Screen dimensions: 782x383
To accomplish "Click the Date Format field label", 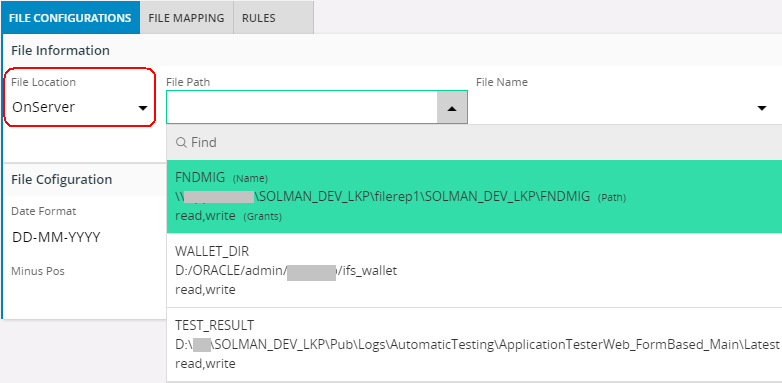I will [43, 211].
